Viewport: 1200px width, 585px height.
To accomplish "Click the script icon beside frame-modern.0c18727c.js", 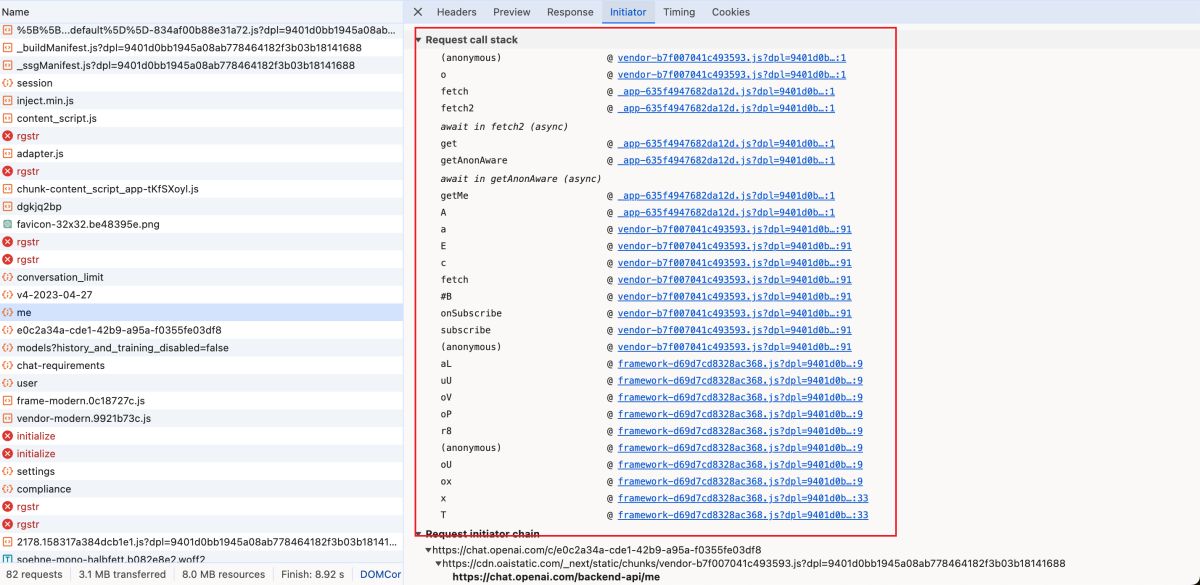I will coord(7,401).
